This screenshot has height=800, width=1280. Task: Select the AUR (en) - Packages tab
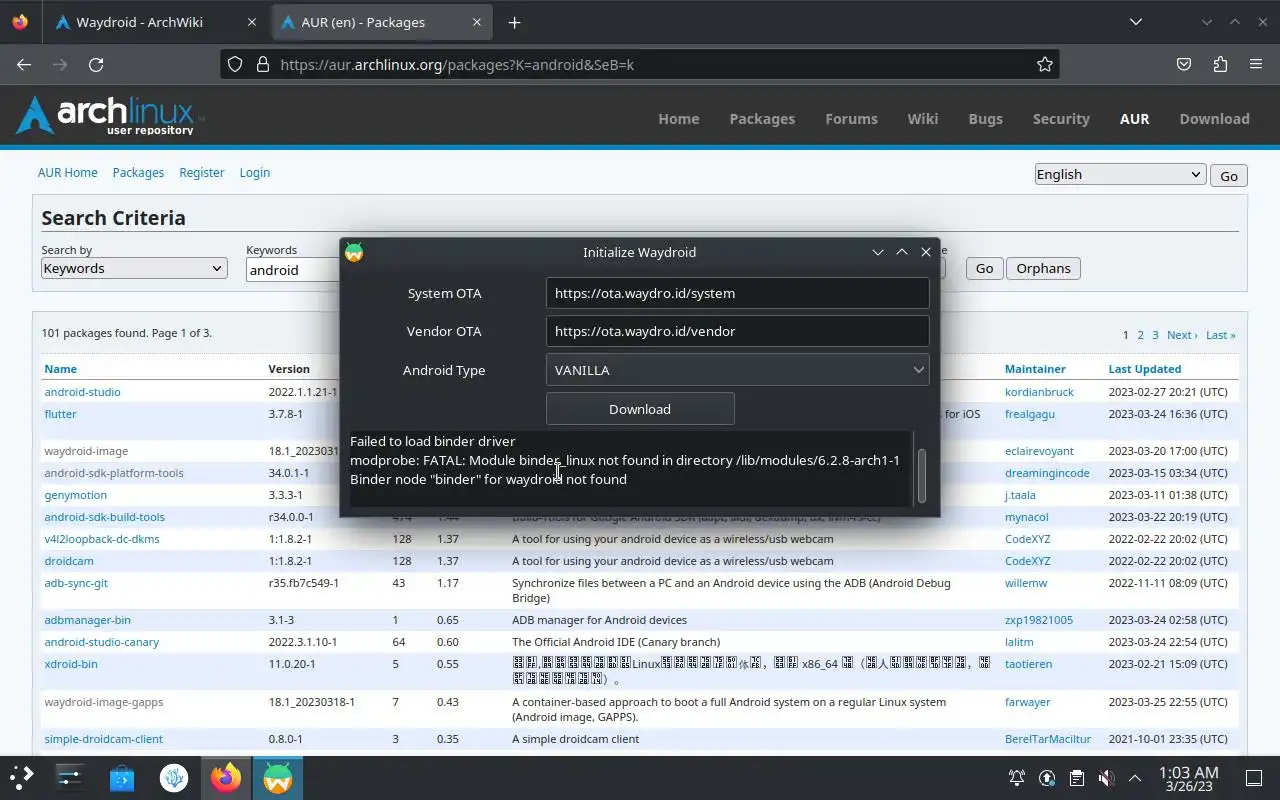382,22
